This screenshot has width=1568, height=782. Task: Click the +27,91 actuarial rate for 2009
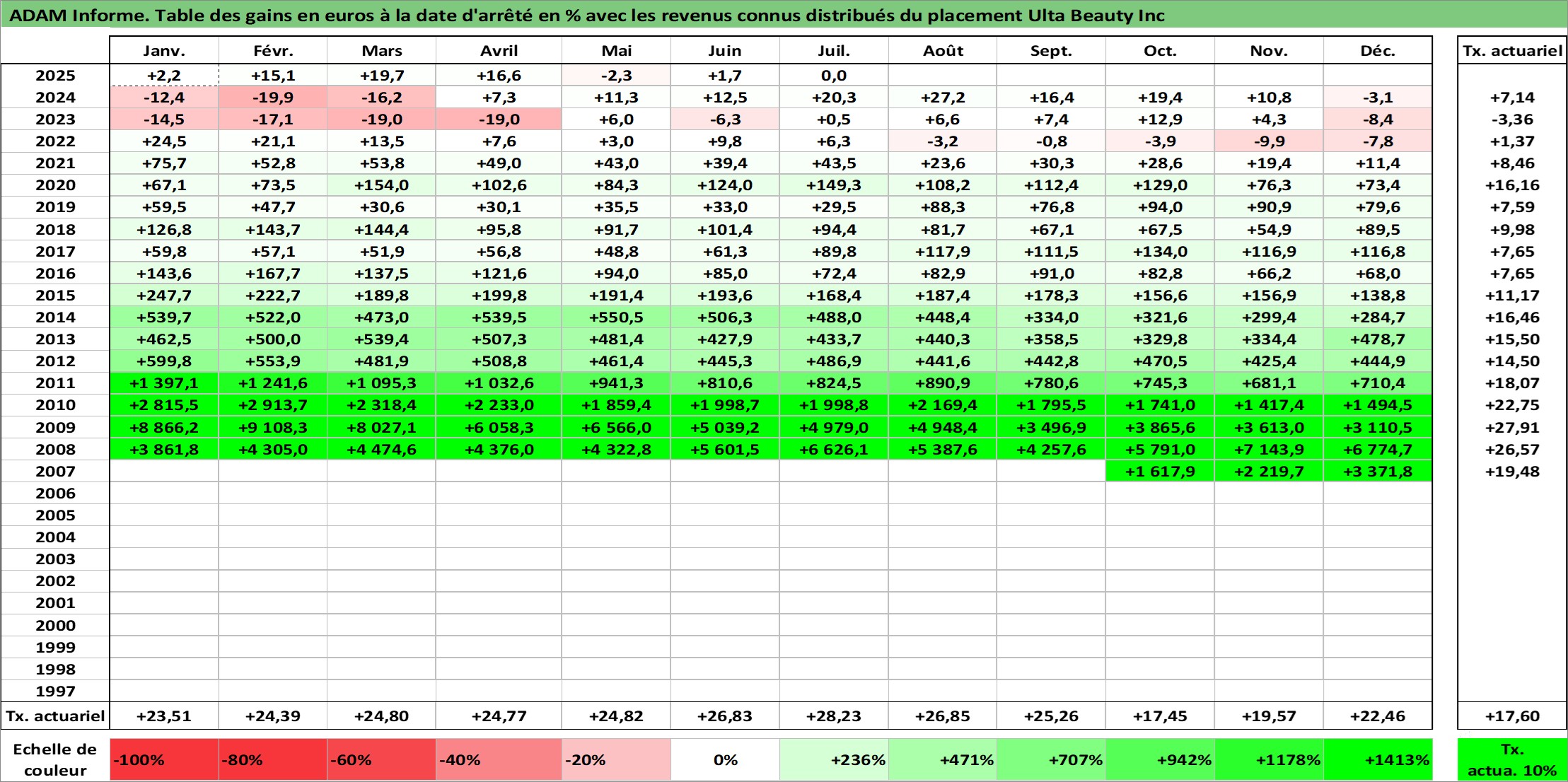(x=1512, y=427)
